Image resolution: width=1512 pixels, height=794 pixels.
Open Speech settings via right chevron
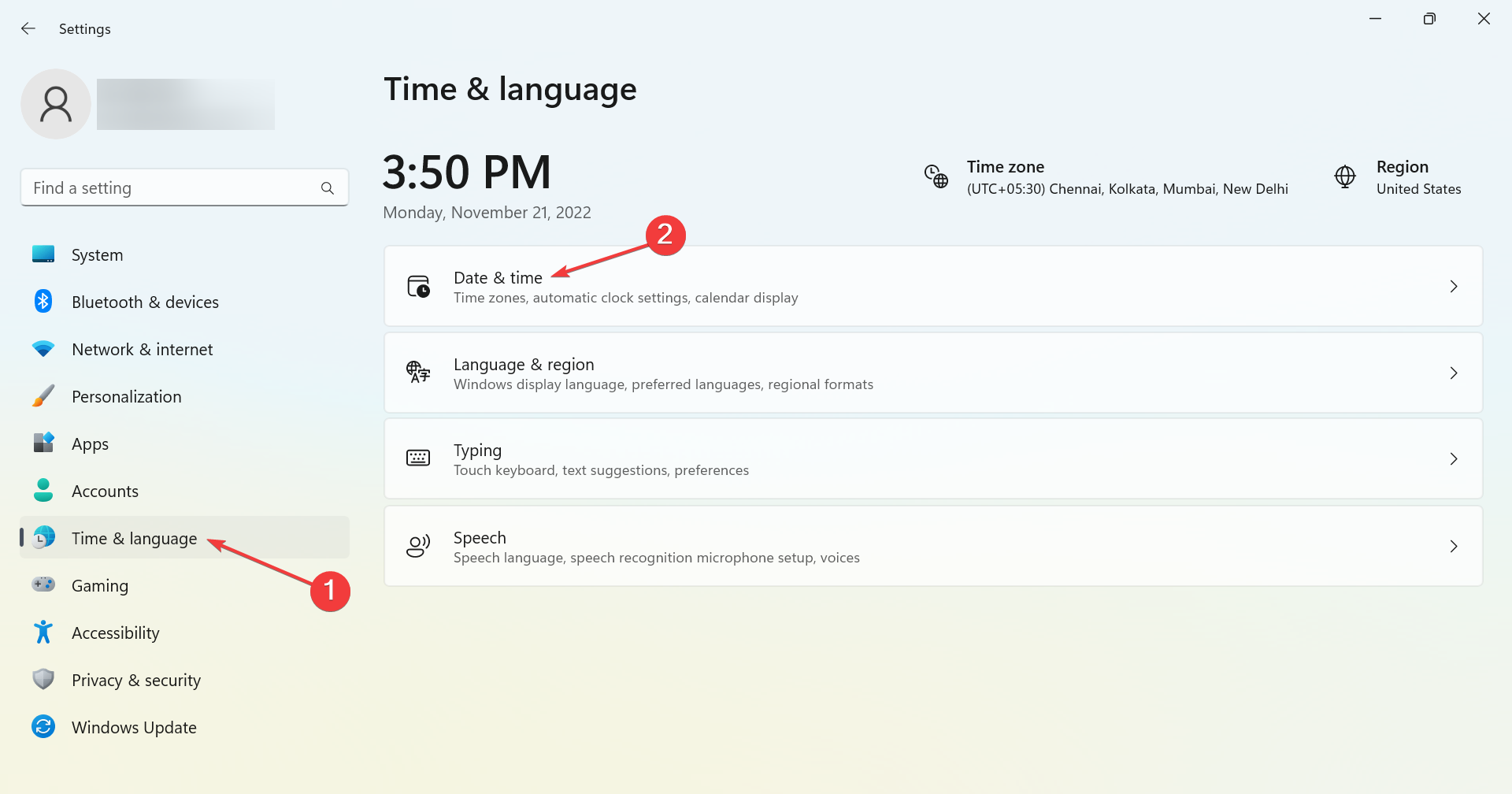(x=1454, y=547)
